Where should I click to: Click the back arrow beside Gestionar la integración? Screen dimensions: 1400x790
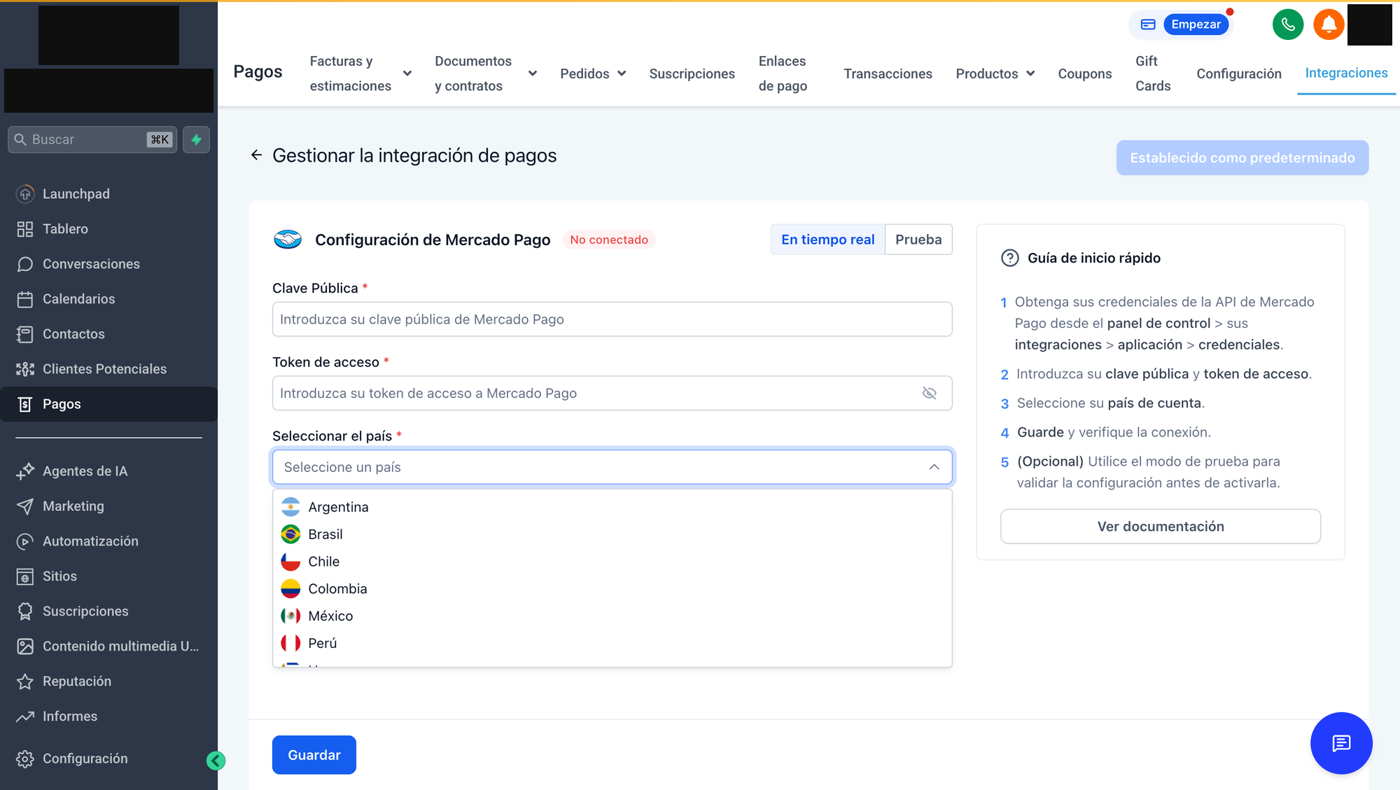pyautogui.click(x=256, y=155)
